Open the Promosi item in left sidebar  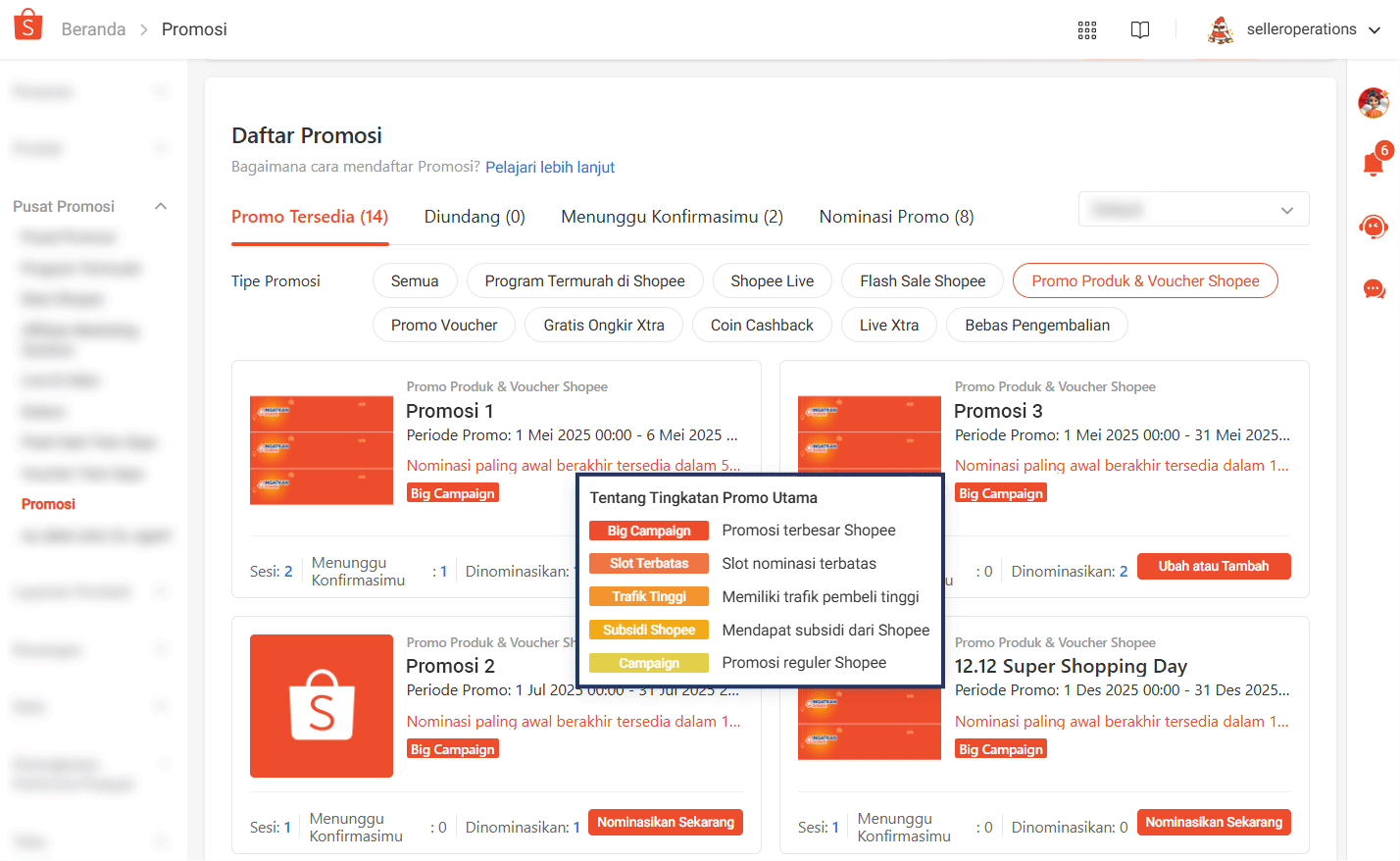[x=48, y=504]
